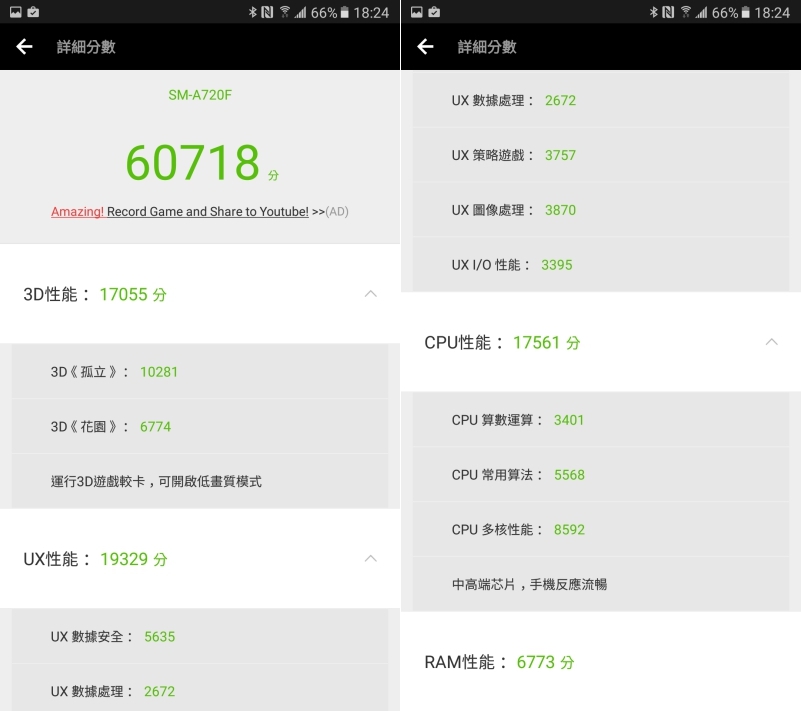This screenshot has width=801, height=711.
Task: Select the 3D《孤立》 10281 row
Action: pyautogui.click(x=200, y=371)
